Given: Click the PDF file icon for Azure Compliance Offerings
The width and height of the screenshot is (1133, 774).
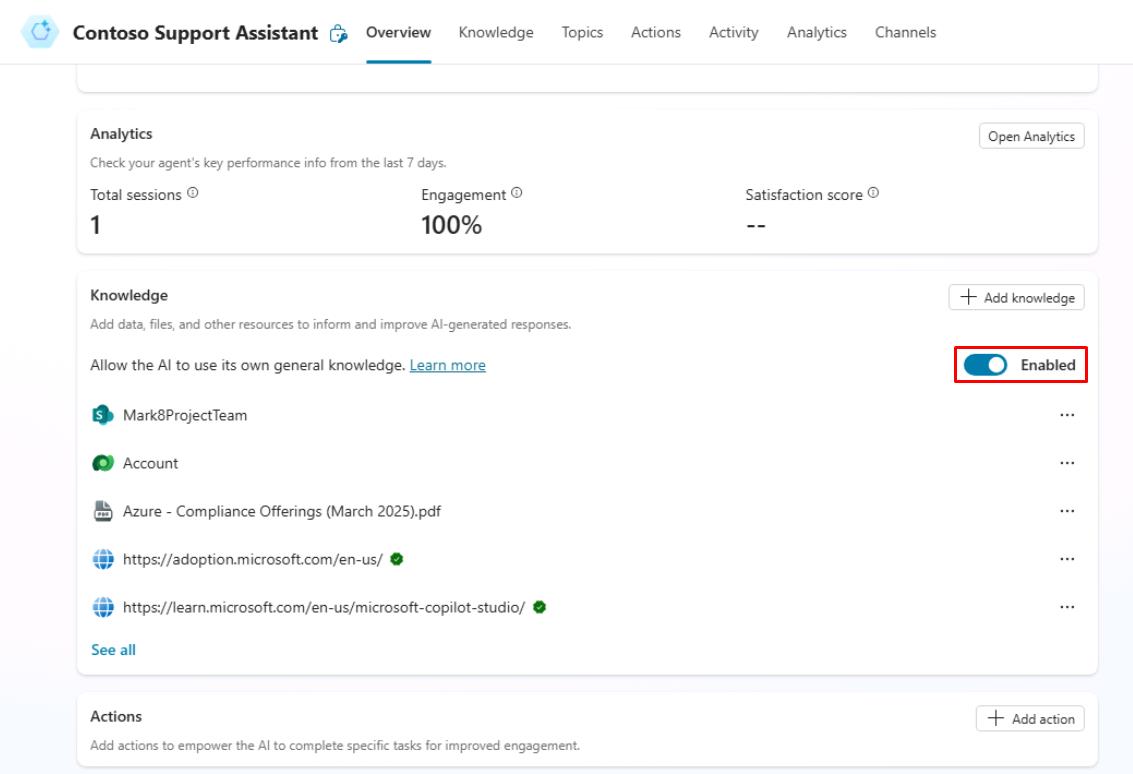Looking at the screenshot, I should (102, 511).
